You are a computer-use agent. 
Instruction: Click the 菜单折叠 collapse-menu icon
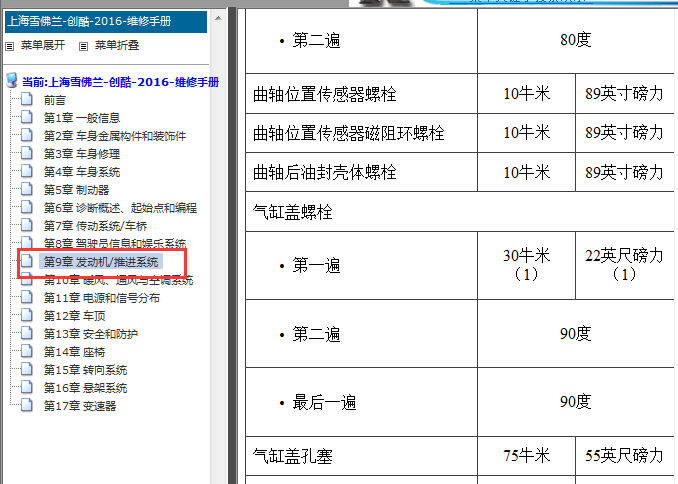click(x=83, y=46)
